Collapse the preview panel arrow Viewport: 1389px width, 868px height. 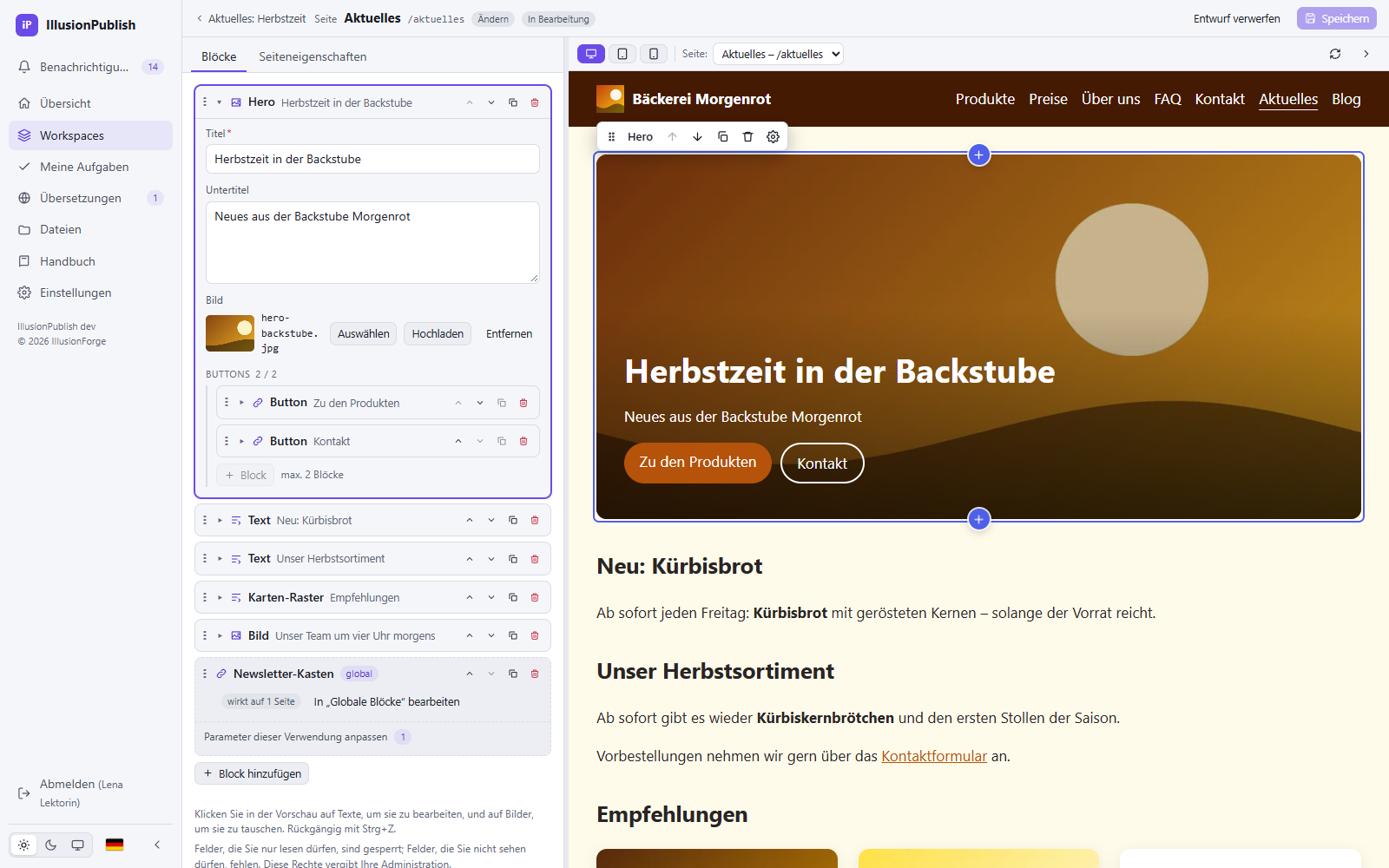[1366, 54]
